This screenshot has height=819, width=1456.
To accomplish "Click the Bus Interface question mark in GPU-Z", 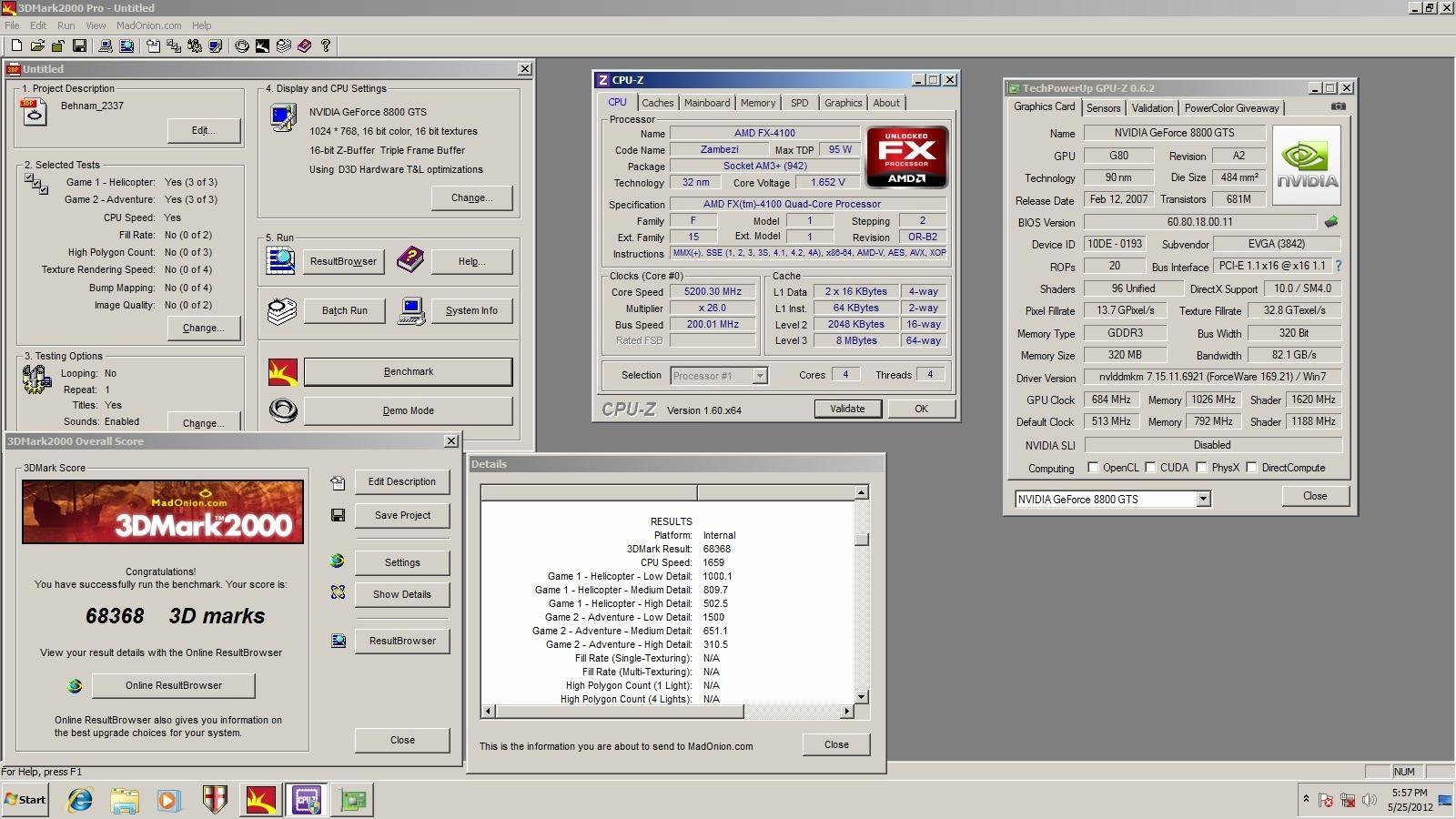I will click(x=1339, y=266).
